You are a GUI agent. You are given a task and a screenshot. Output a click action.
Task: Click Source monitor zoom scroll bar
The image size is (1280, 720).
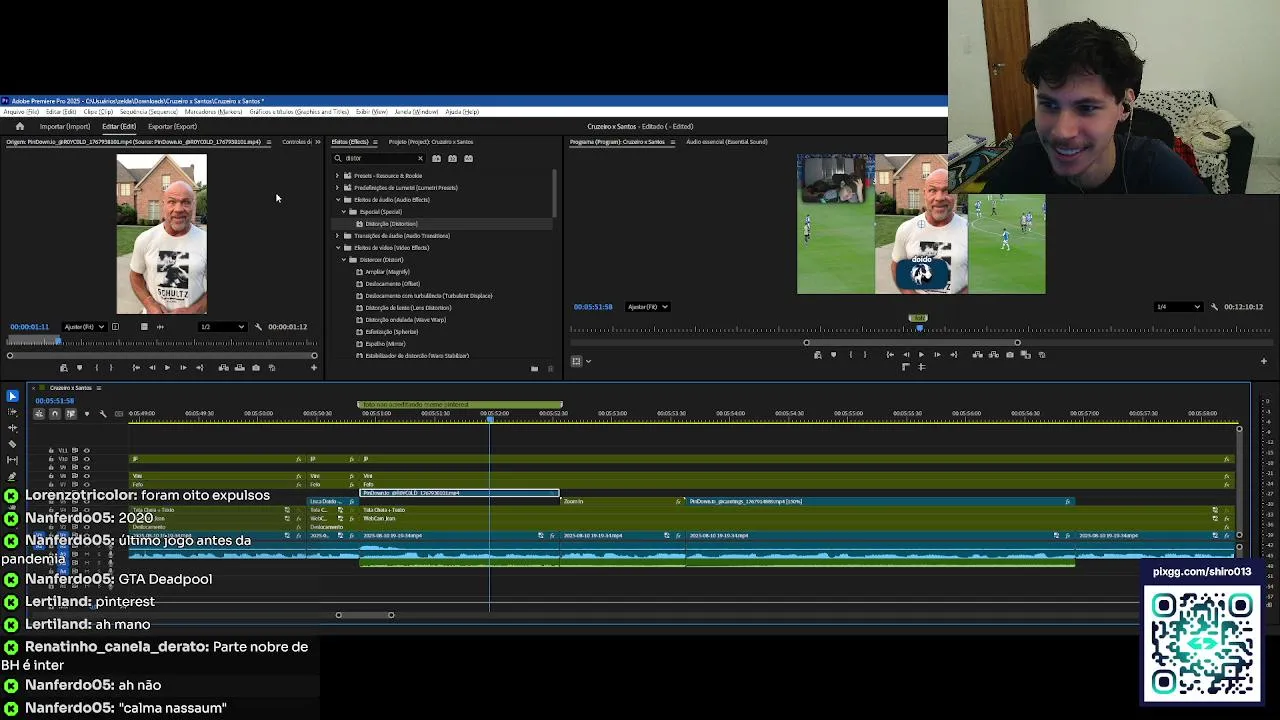[x=162, y=355]
